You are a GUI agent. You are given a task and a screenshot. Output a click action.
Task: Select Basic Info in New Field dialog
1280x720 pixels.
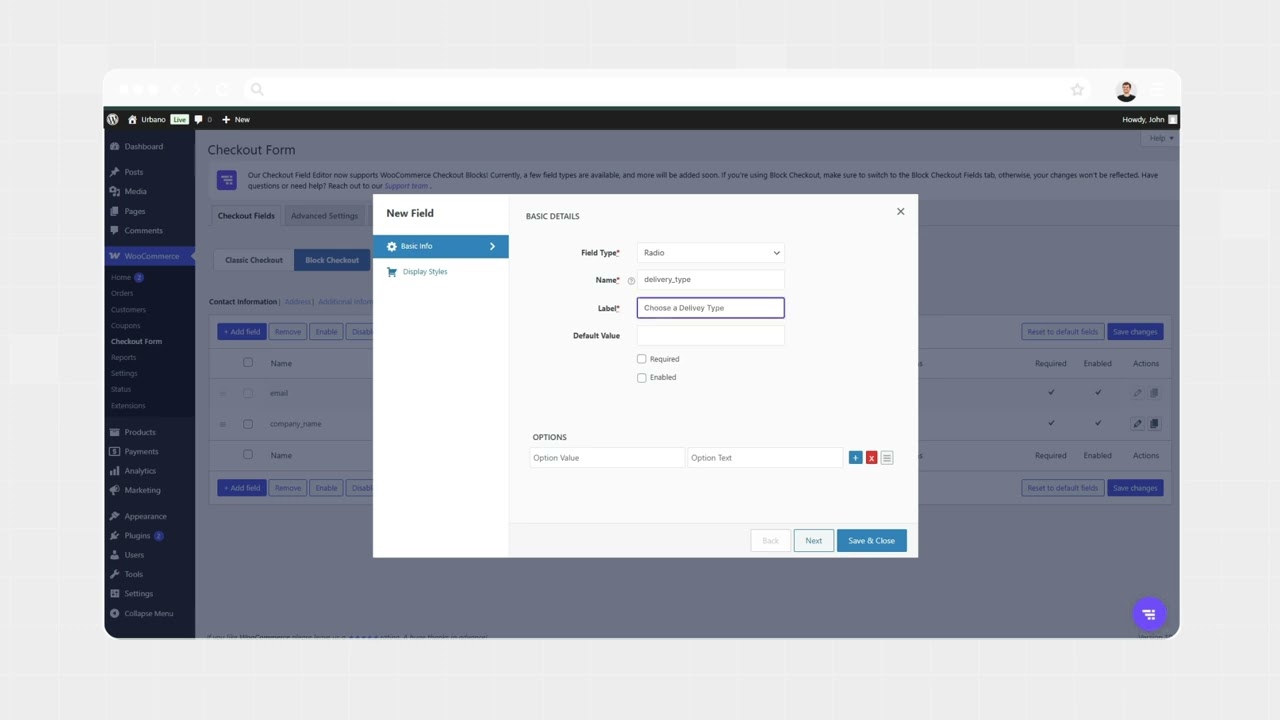click(x=441, y=246)
